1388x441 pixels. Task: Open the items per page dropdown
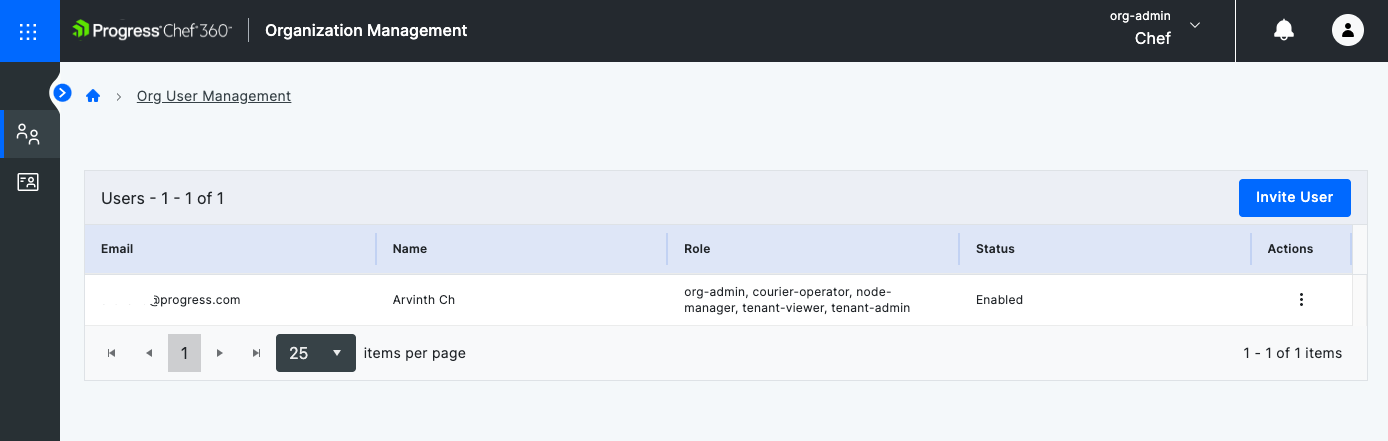point(315,353)
